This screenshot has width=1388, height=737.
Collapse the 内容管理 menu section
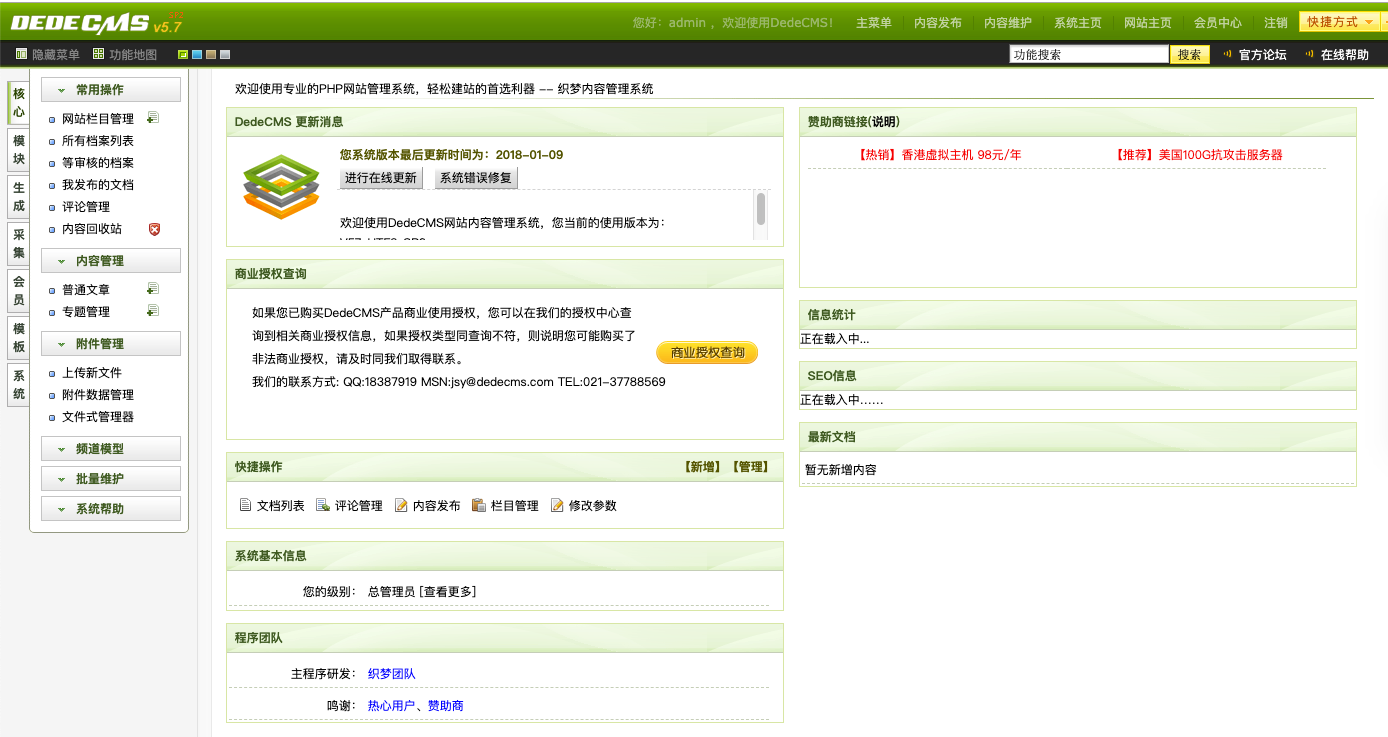[111, 261]
